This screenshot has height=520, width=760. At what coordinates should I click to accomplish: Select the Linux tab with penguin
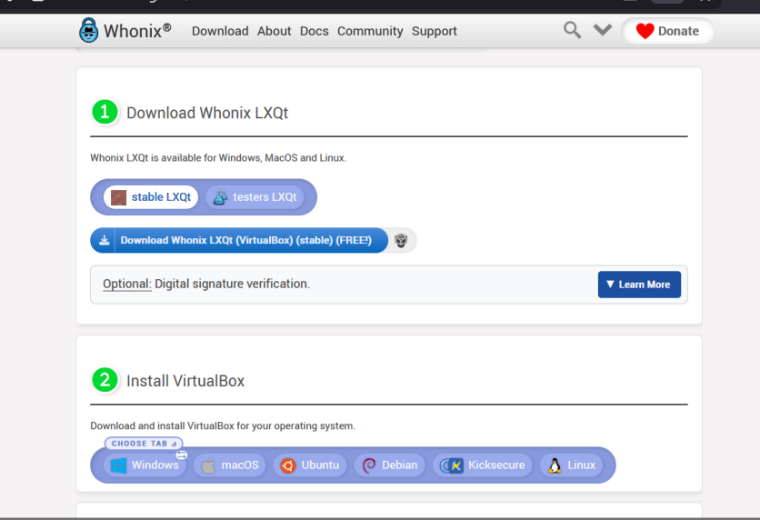[x=571, y=465]
